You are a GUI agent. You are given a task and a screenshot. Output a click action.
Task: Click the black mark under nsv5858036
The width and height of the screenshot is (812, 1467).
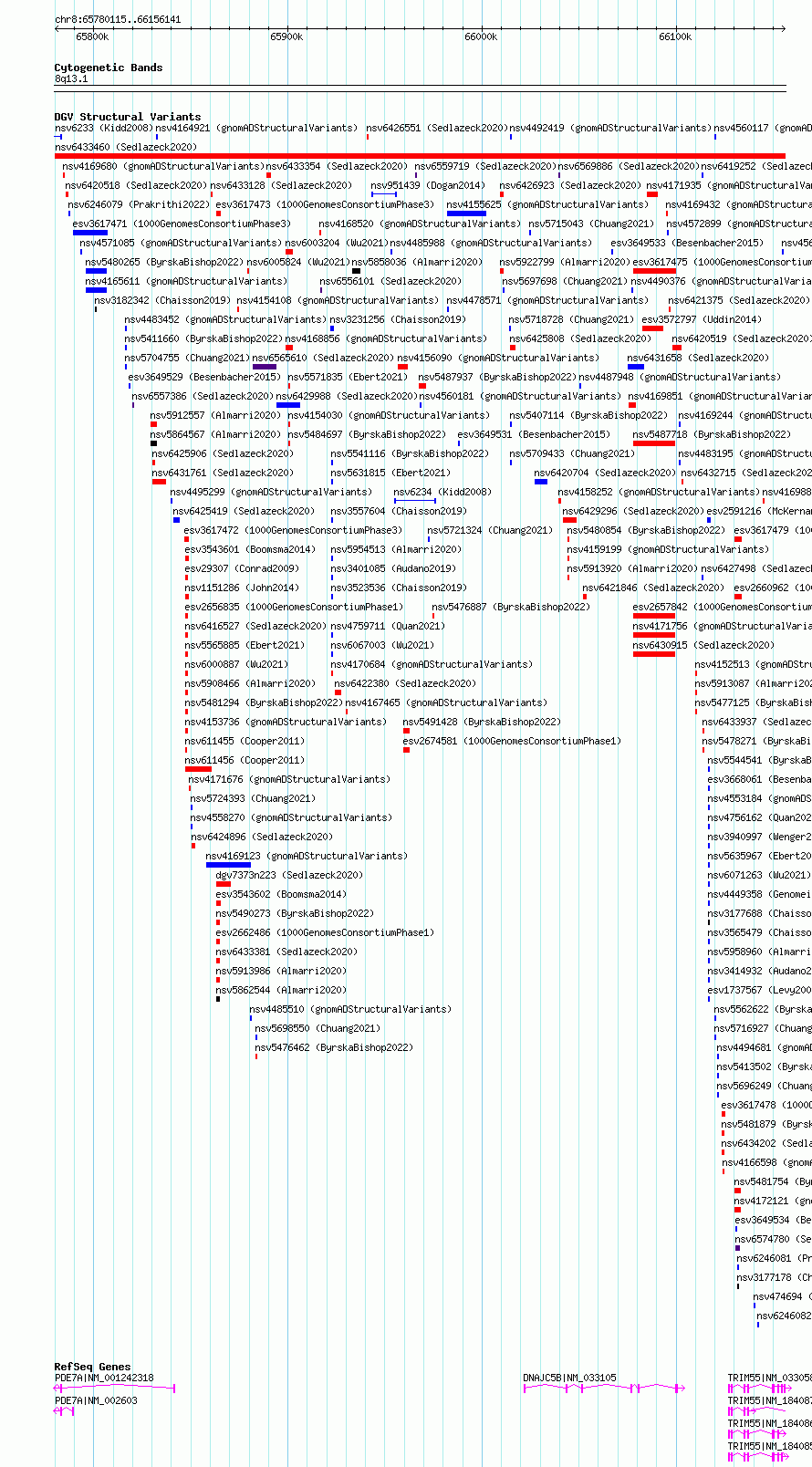pyautogui.click(x=356, y=271)
